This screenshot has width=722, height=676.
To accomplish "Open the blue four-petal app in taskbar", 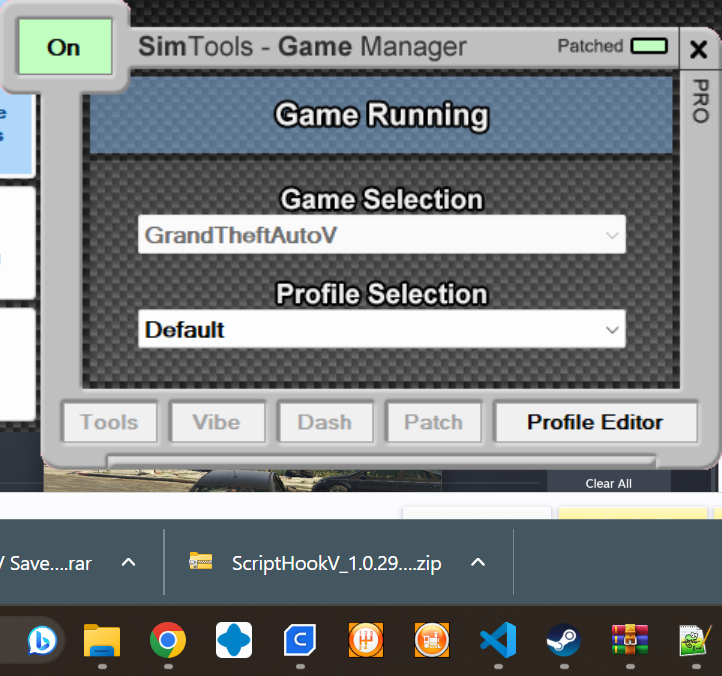I will point(234,640).
